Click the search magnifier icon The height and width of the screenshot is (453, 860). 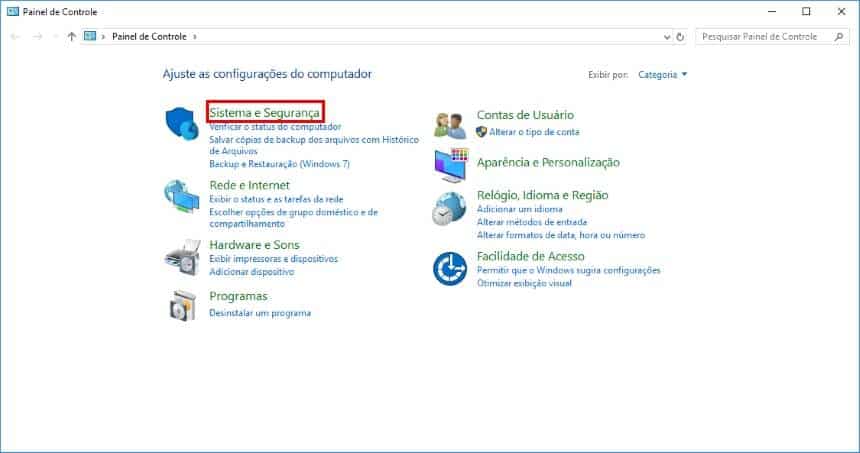coord(839,37)
